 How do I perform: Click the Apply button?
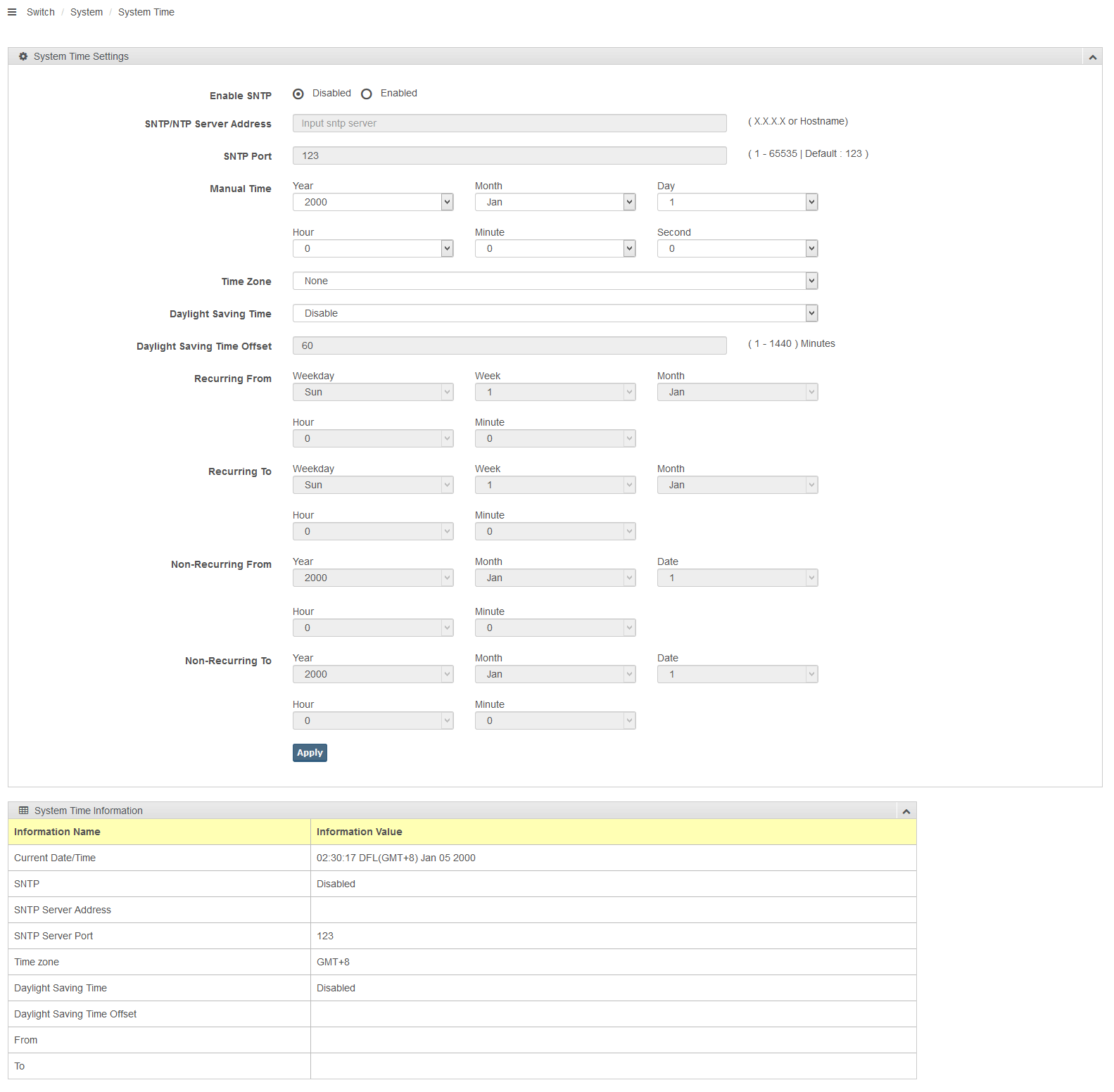pyautogui.click(x=310, y=753)
